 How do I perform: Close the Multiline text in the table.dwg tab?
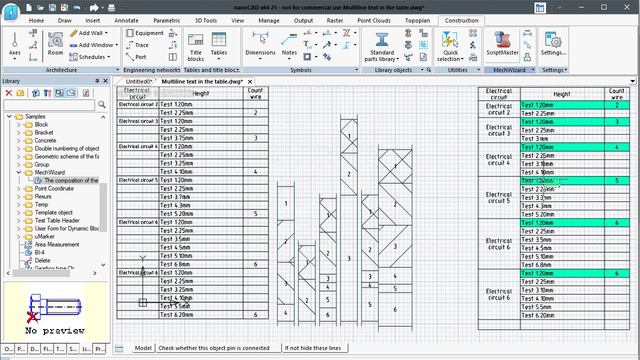point(250,81)
